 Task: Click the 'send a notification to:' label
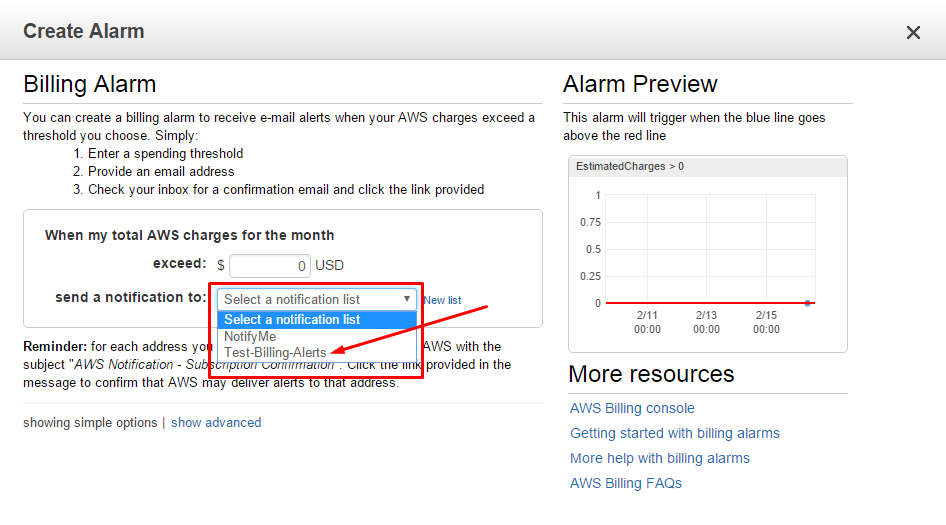pyautogui.click(x=130, y=297)
